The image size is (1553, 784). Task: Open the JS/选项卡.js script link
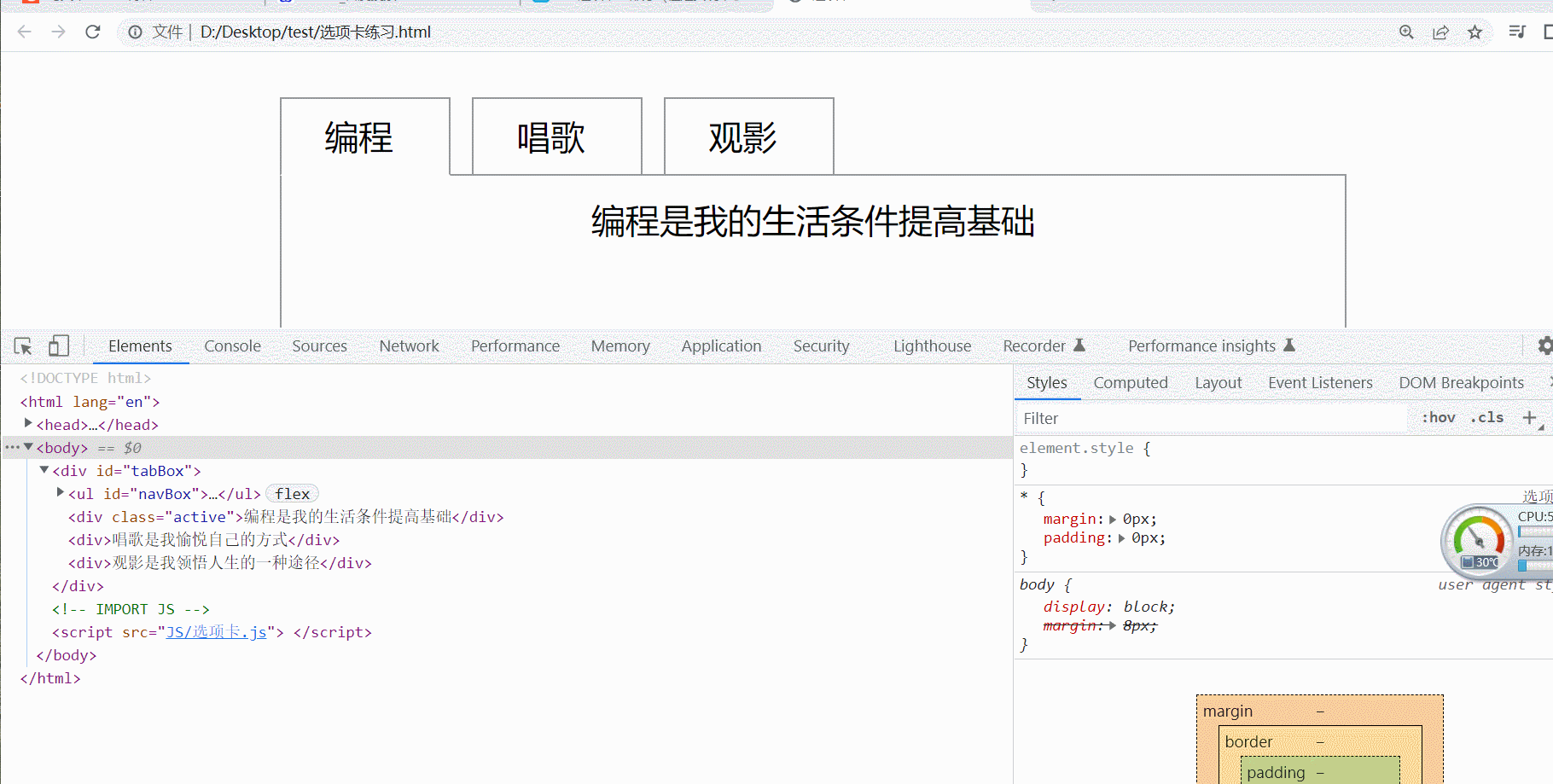click(216, 632)
